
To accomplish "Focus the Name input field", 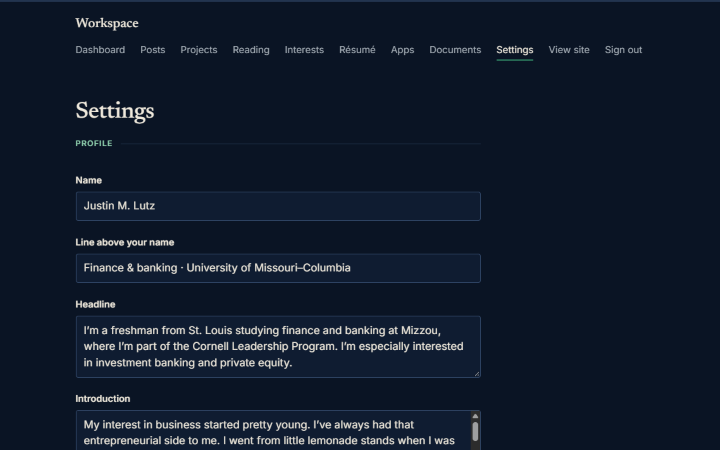I will tap(278, 206).
